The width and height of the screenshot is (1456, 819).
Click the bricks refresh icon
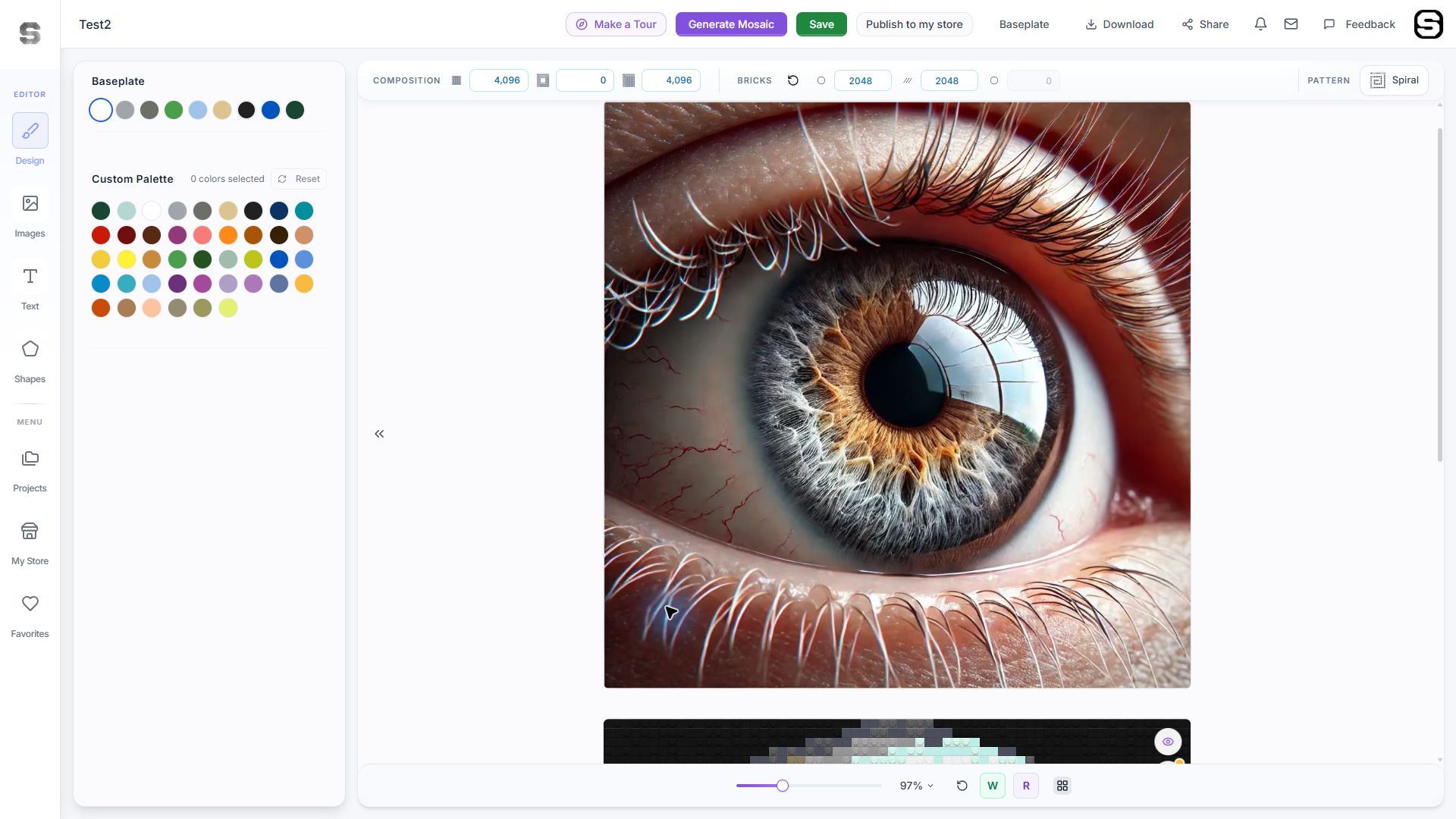pos(793,80)
